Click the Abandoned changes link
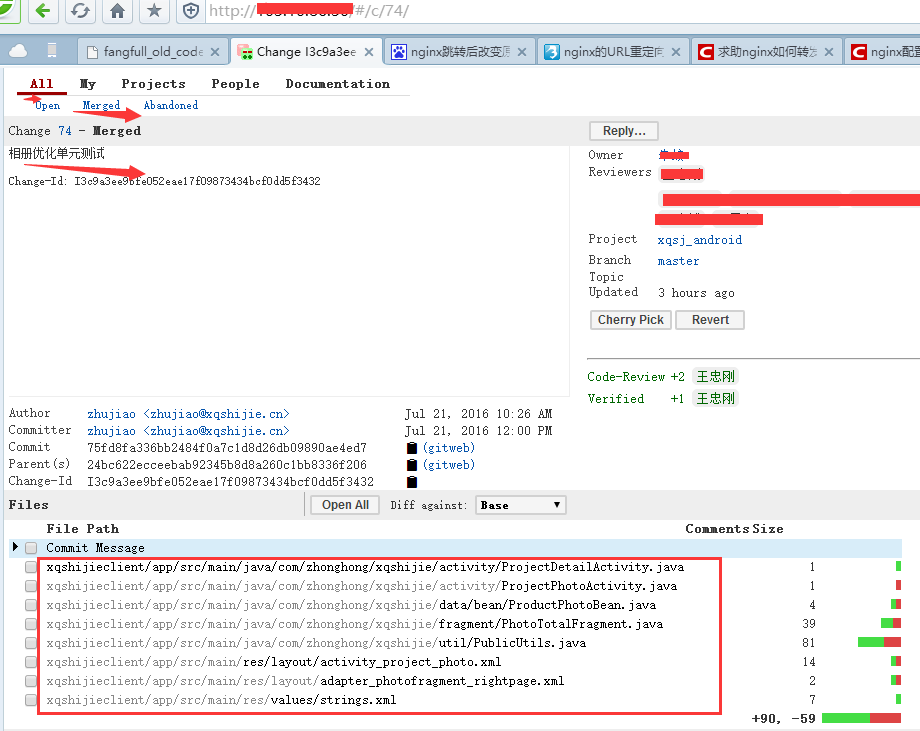Image resolution: width=920 pixels, height=731 pixels. click(171, 106)
